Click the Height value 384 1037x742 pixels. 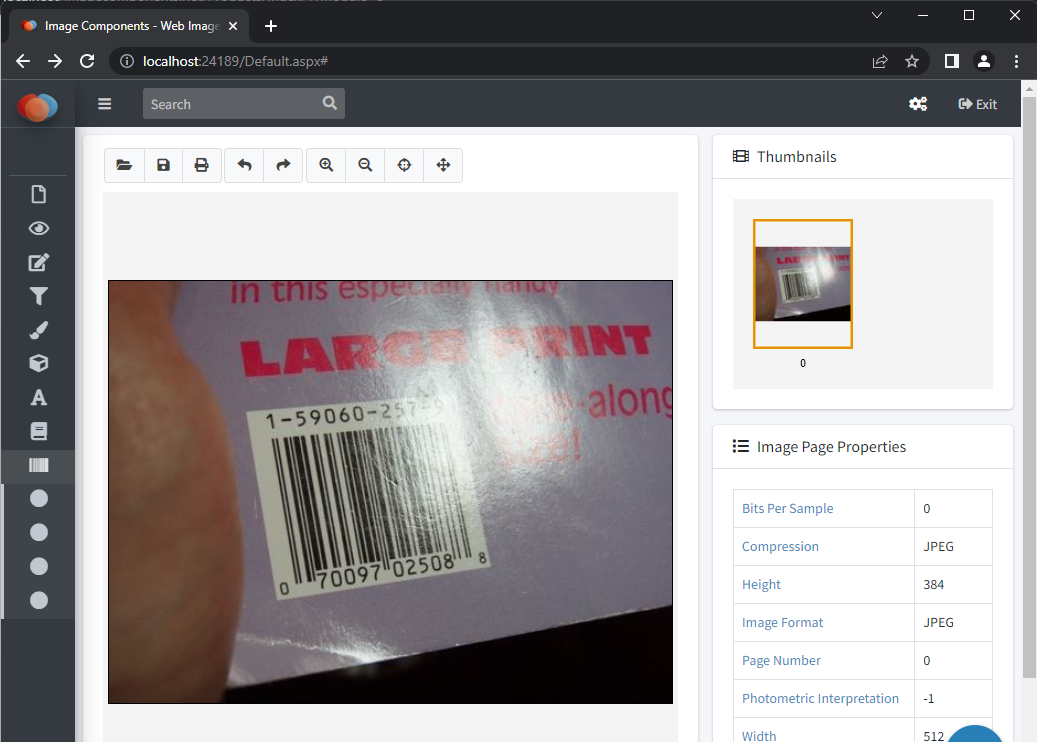click(933, 585)
